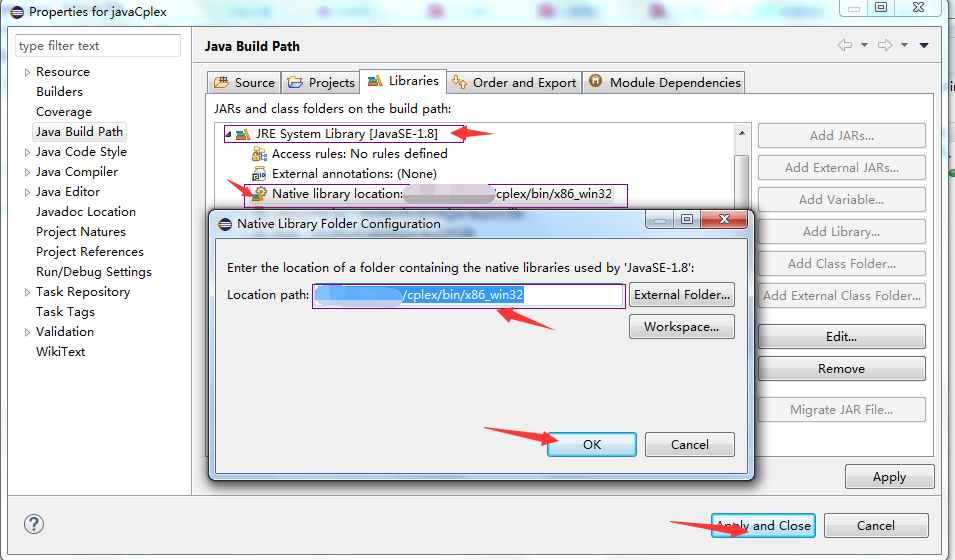Click the back navigation arrow icon
Image resolution: width=955 pixels, height=560 pixels.
pos(845,45)
